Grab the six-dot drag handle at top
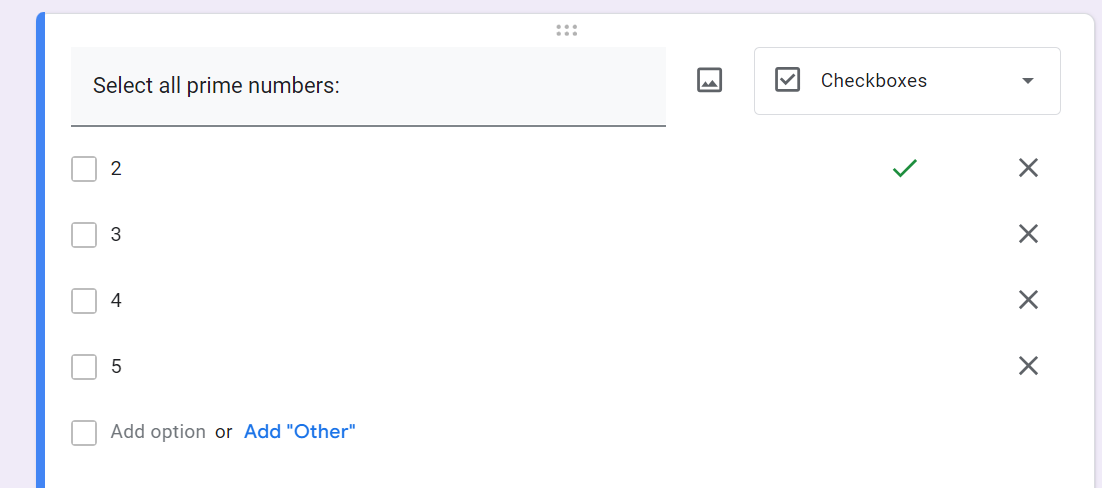1102x488 pixels. [x=567, y=31]
